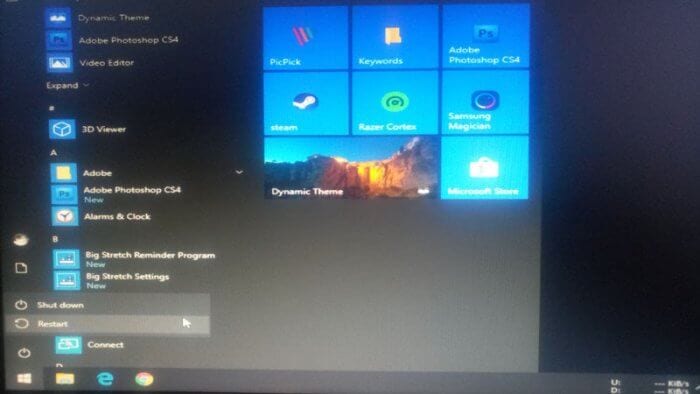Open Alarms & Clock app

pos(116,216)
